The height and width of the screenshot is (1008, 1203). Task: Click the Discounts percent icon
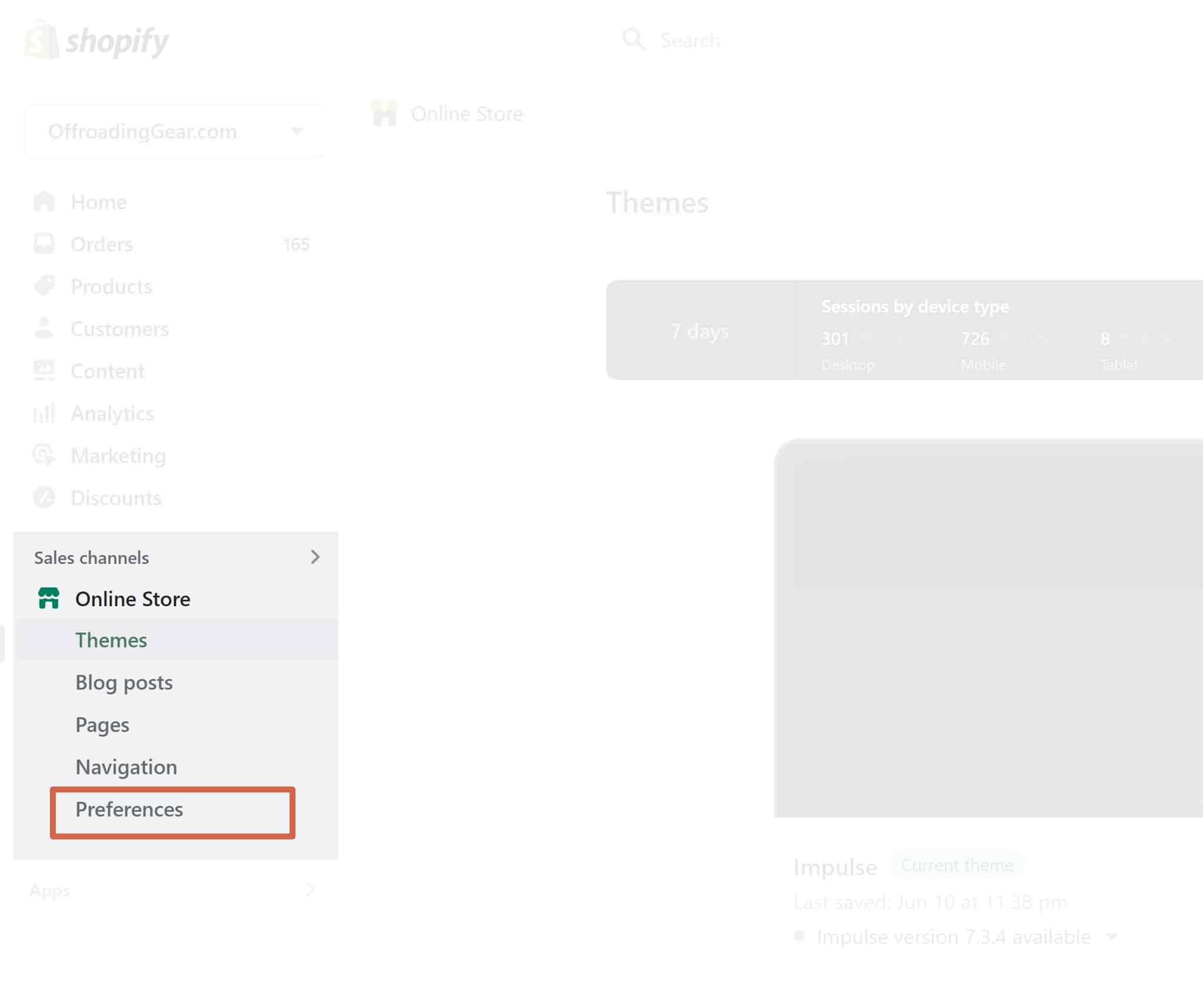(44, 498)
